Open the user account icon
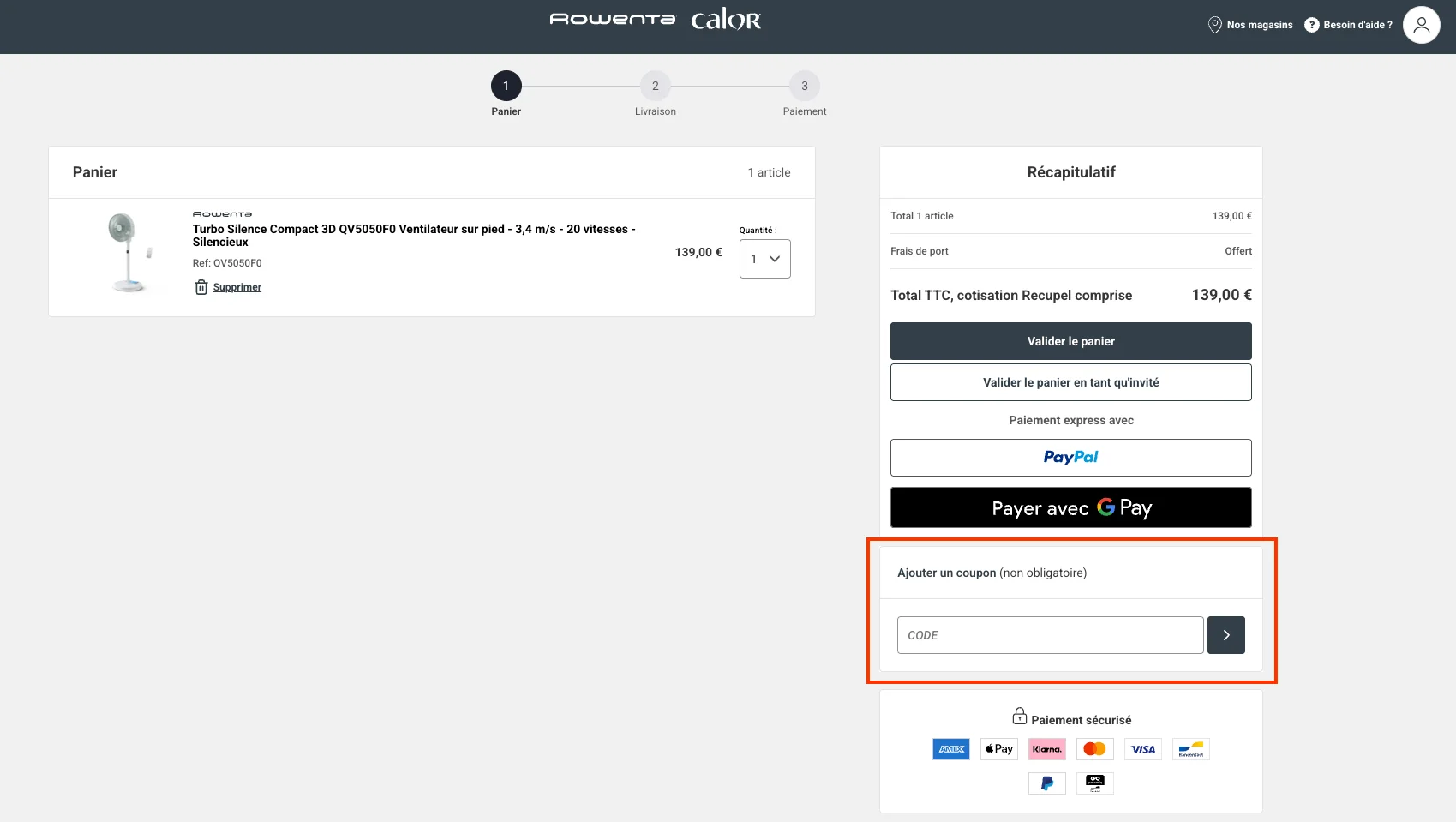This screenshot has height=822, width=1456. (1421, 25)
